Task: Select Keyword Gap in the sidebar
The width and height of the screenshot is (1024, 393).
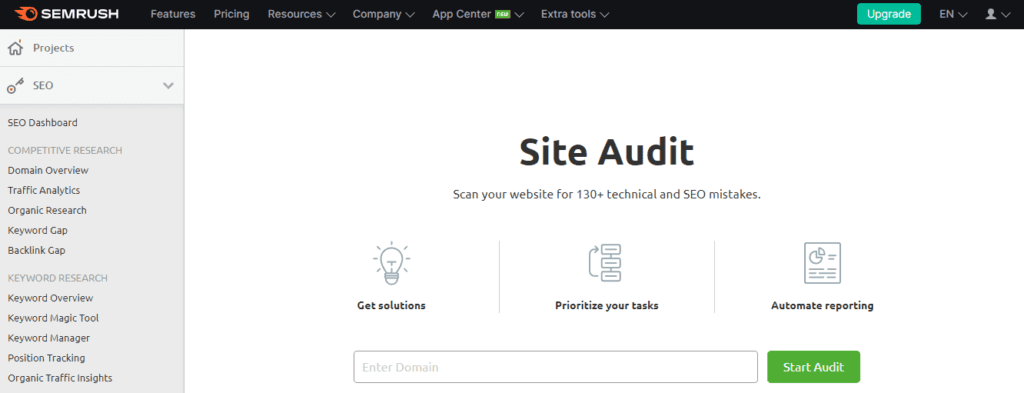Action: coord(37,230)
